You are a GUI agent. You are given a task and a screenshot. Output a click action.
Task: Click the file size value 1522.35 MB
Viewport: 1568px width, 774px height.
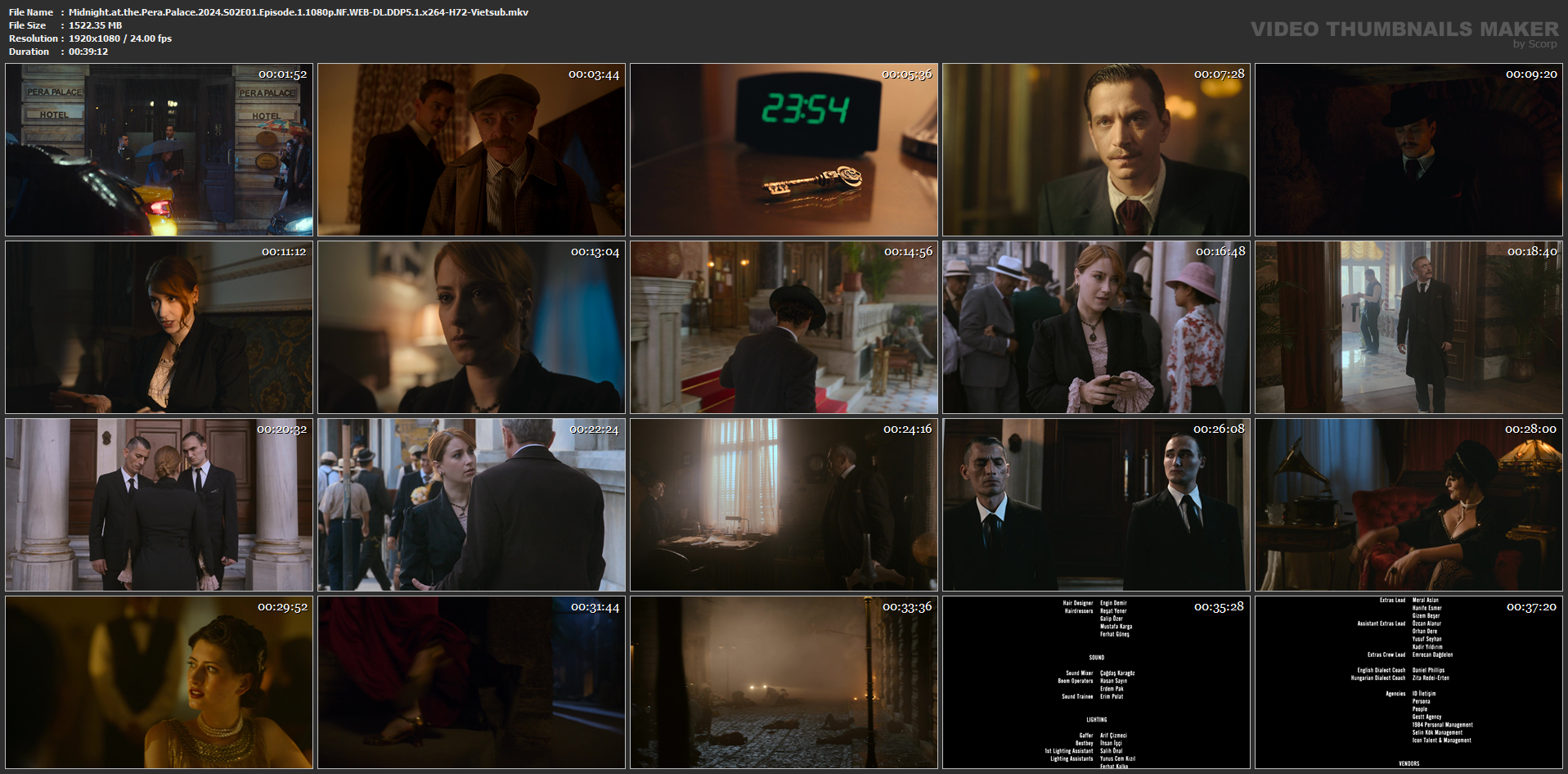coord(95,25)
